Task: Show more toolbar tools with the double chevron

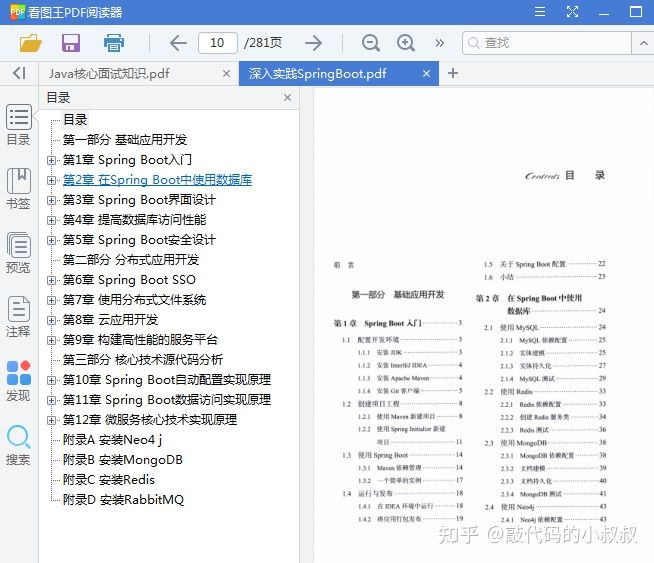Action: click(440, 43)
